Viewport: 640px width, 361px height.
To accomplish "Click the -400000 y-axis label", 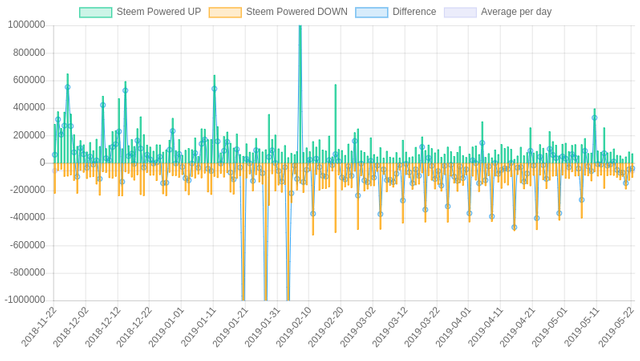I will 27,218.
